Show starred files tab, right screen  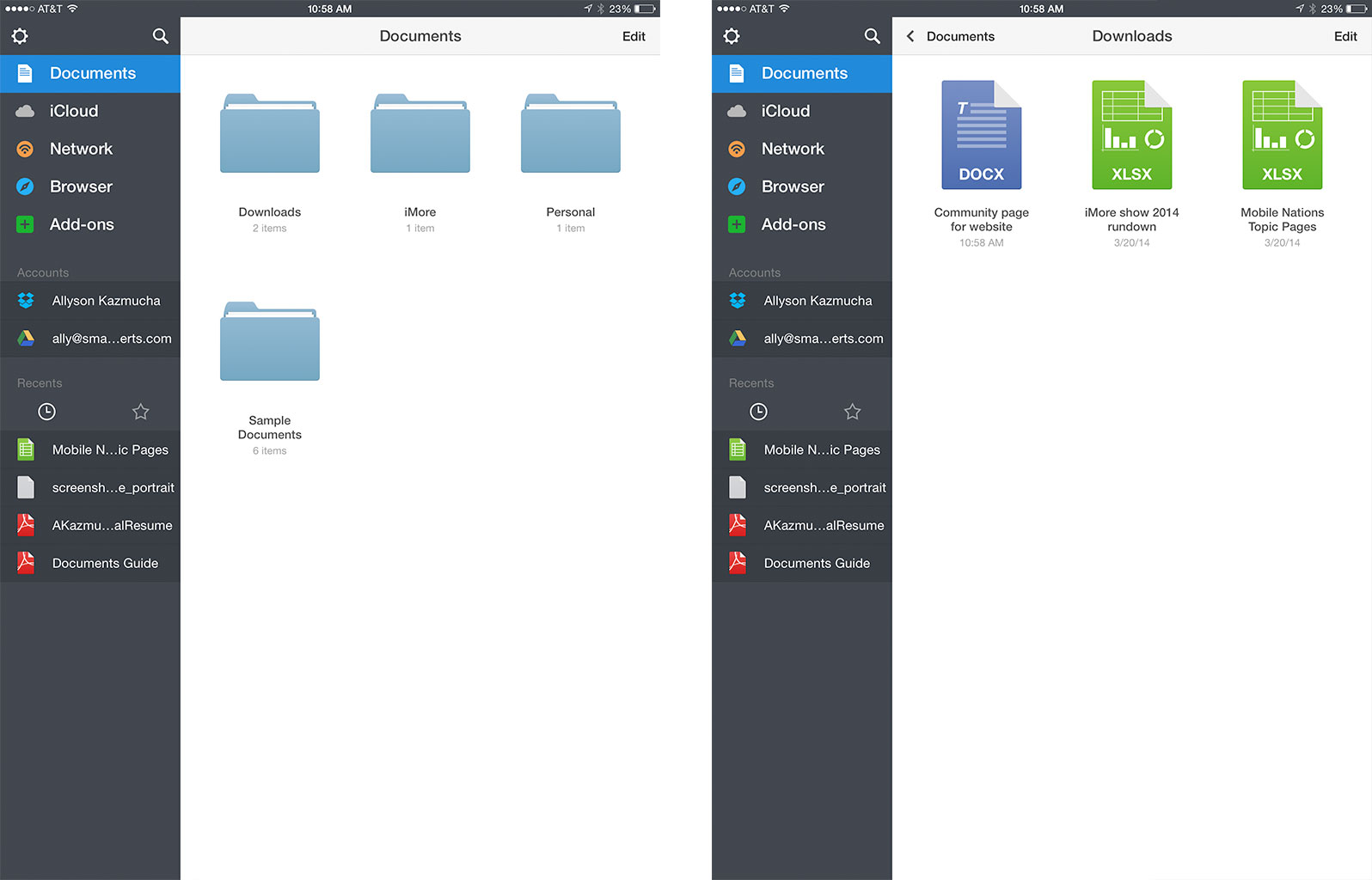853,412
